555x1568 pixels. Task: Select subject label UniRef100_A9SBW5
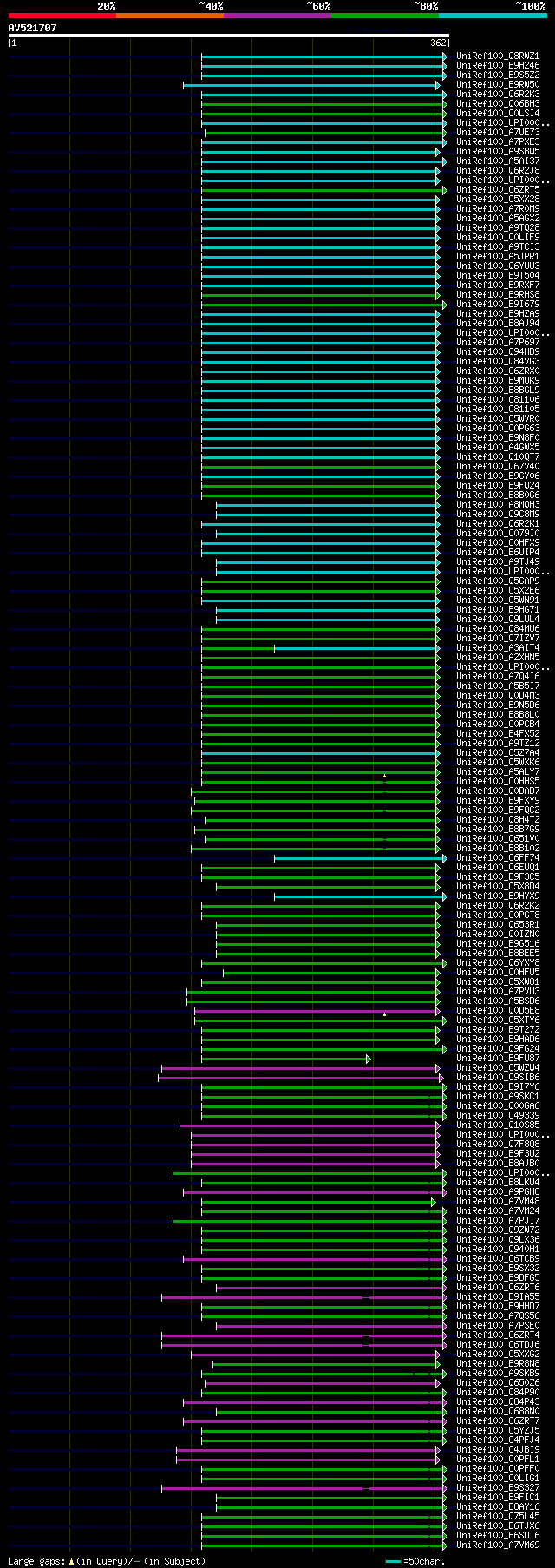point(498,151)
